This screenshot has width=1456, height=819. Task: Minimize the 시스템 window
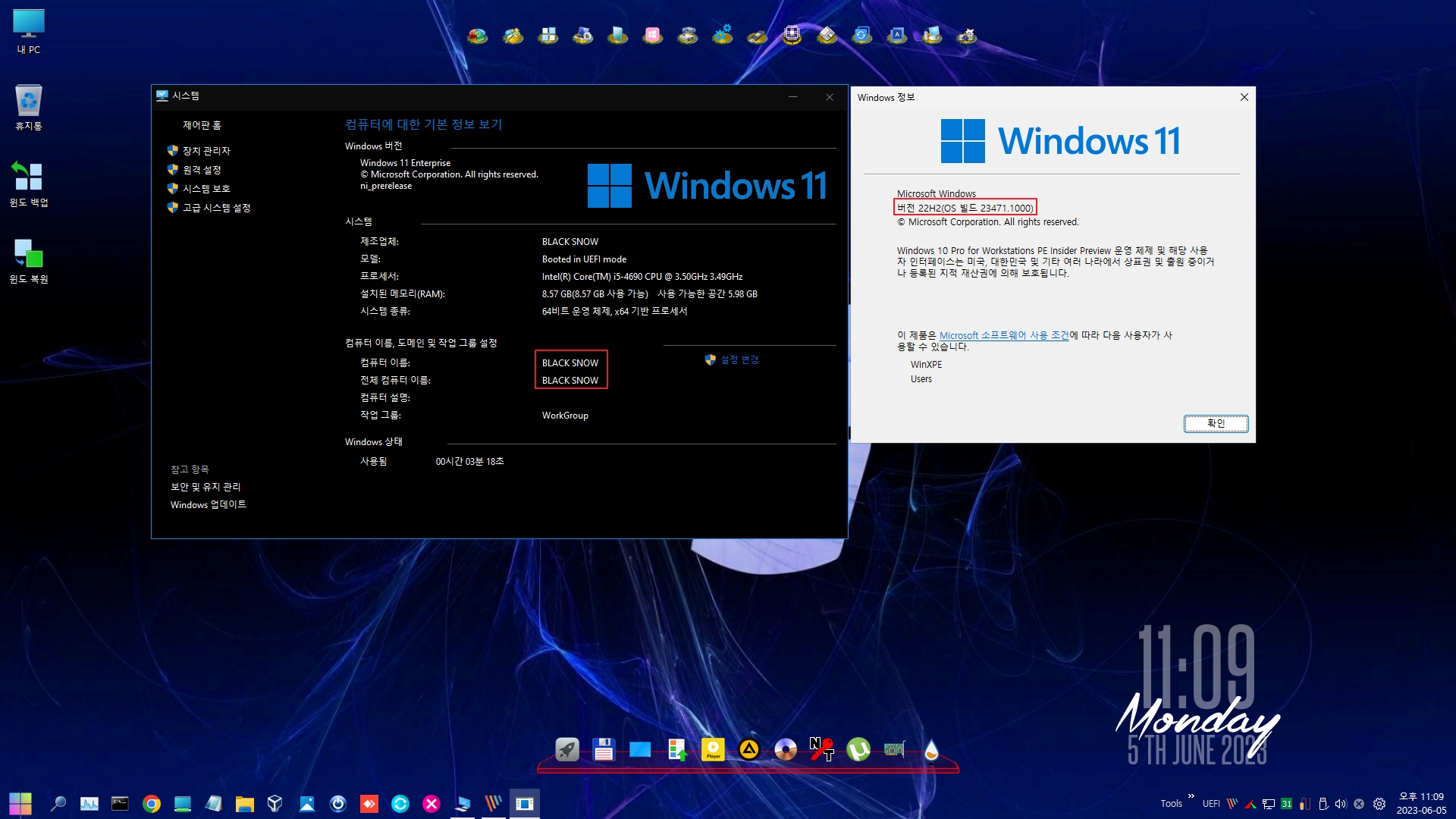tap(793, 96)
